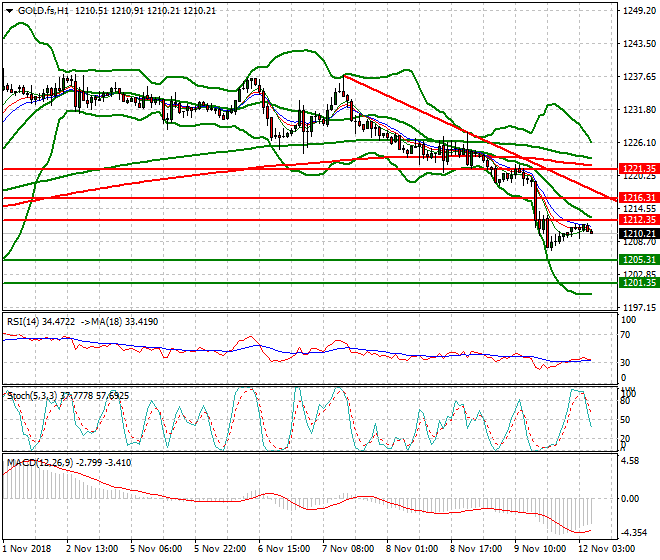Click the -4.354 MACD scale value
Viewport: 660px width, 560px height.
[634, 533]
